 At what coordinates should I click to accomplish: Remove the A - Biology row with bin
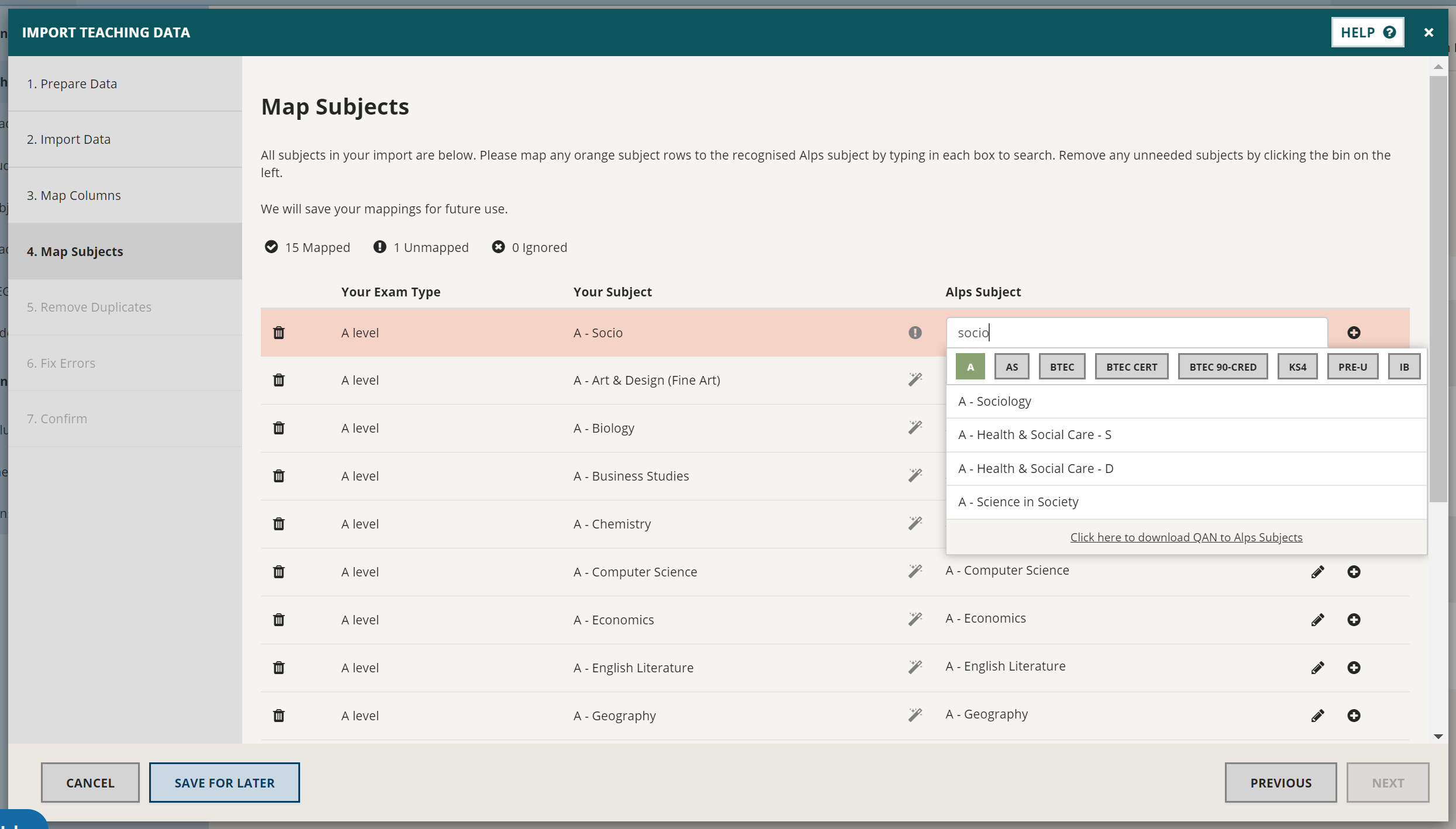point(278,428)
